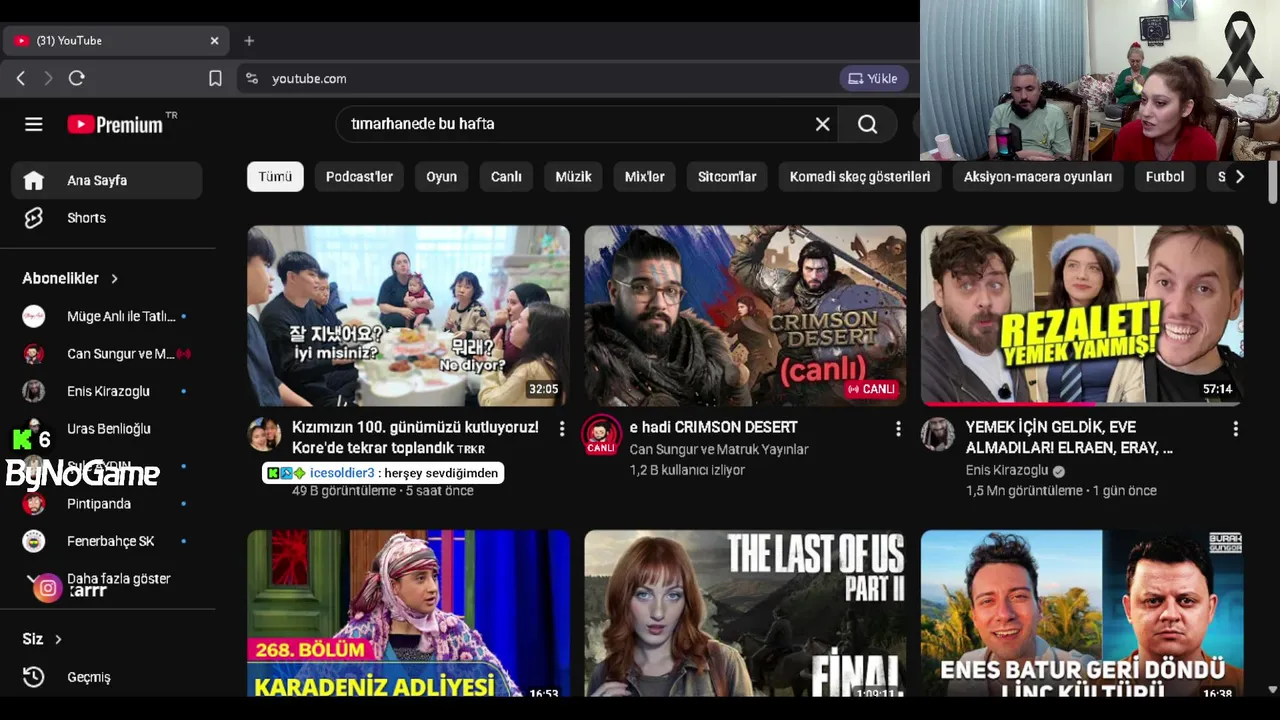
Task: Select the Canlı chip
Action: click(506, 177)
